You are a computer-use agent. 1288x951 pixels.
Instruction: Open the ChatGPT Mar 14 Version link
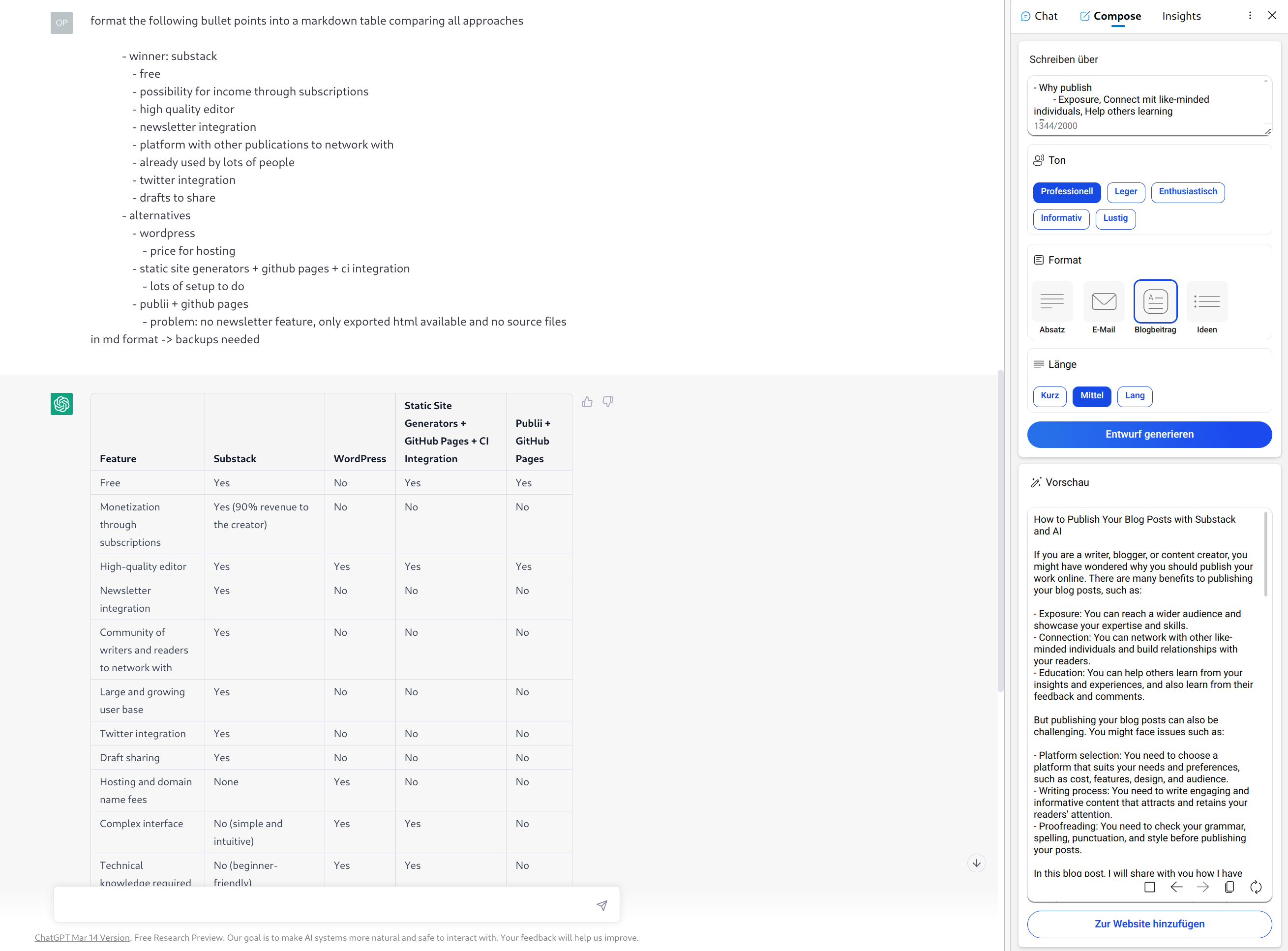pyautogui.click(x=82, y=938)
